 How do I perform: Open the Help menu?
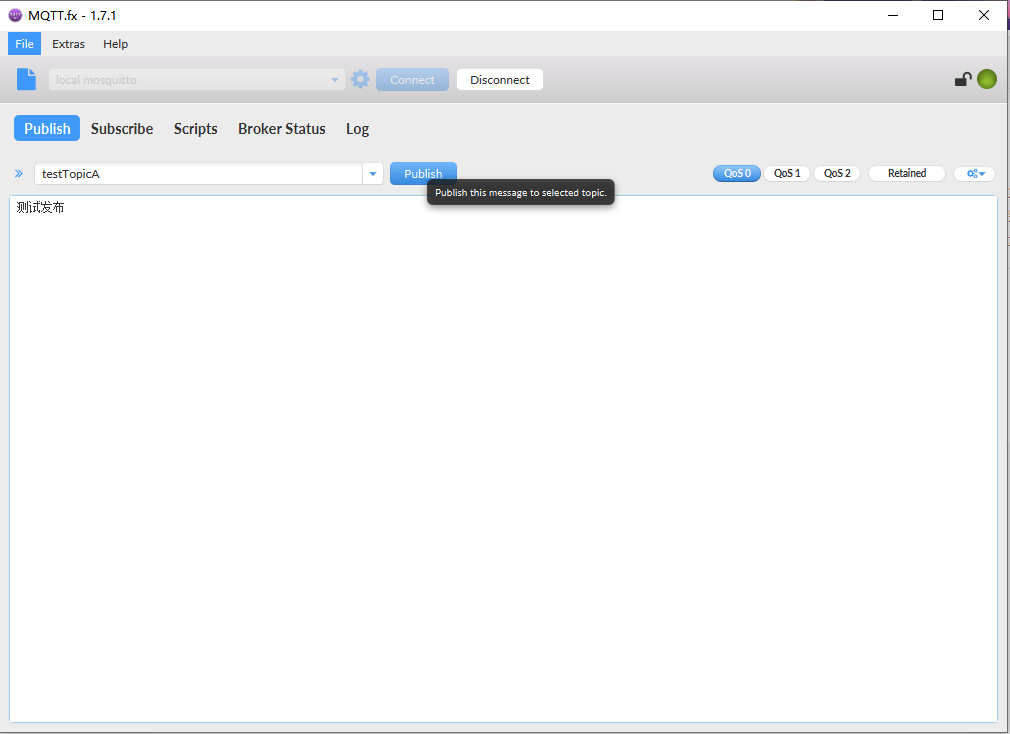(x=115, y=44)
